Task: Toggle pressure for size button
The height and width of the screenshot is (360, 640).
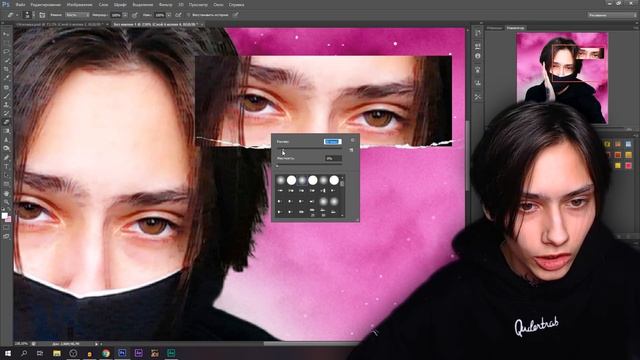Action: (236, 15)
